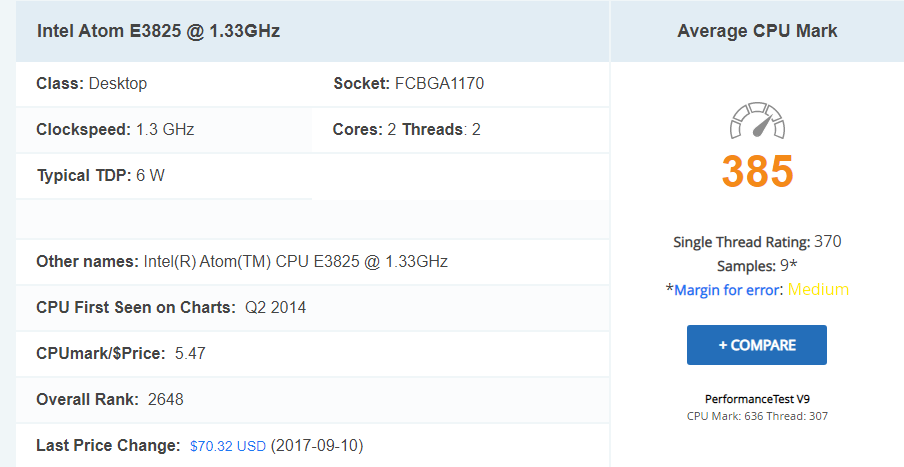Select the Clockspeed 1.3 GHz row

tap(164, 130)
